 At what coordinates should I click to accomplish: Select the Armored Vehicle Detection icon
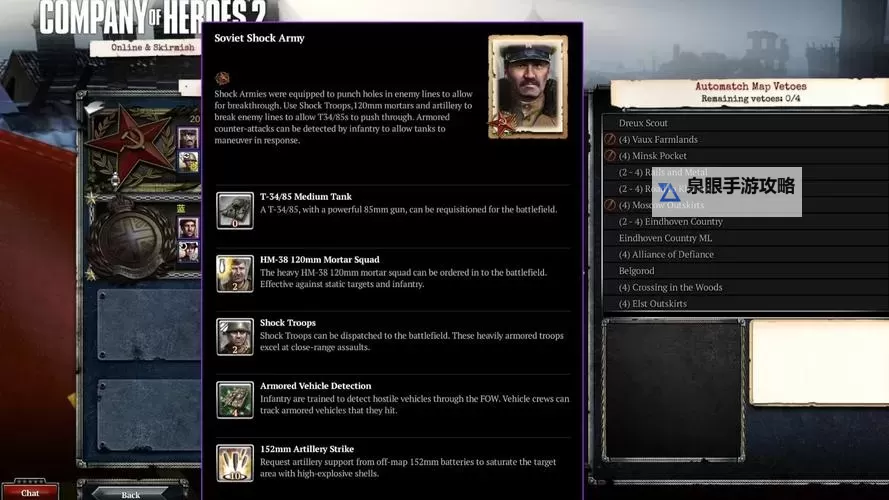[x=235, y=400]
